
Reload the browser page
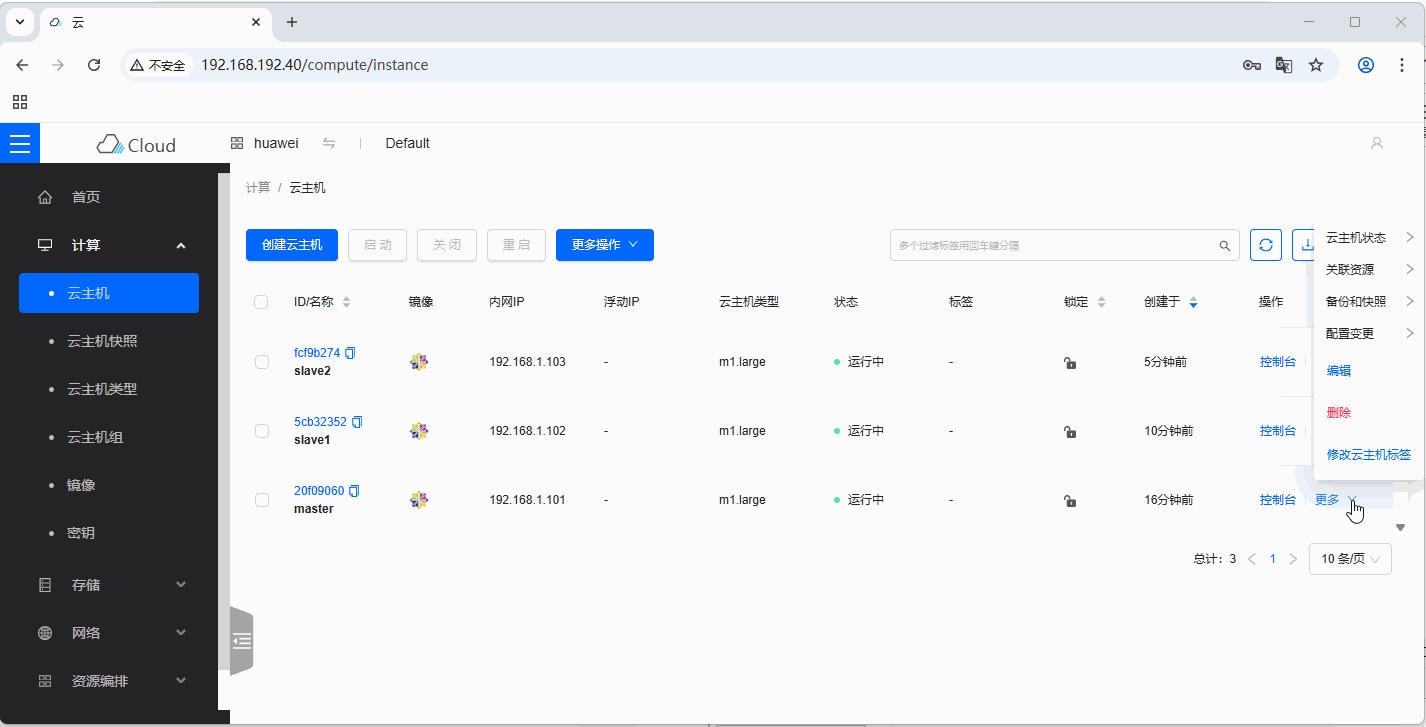94,65
